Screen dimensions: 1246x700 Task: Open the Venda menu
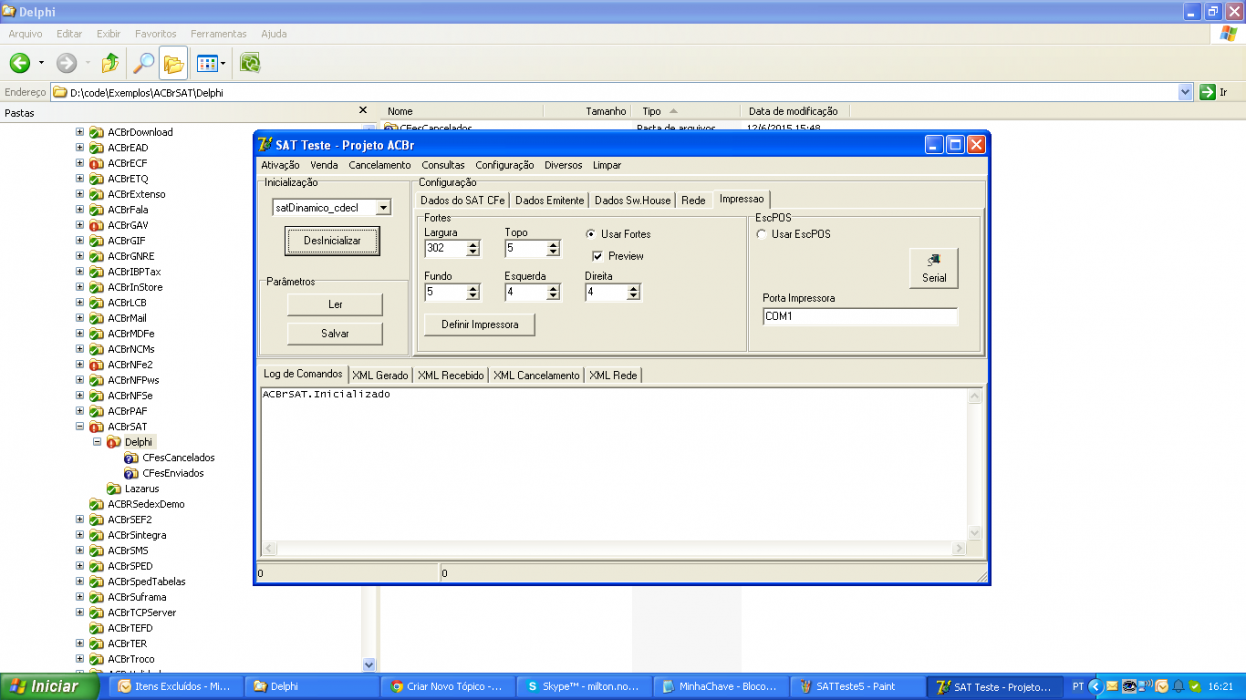[324, 165]
